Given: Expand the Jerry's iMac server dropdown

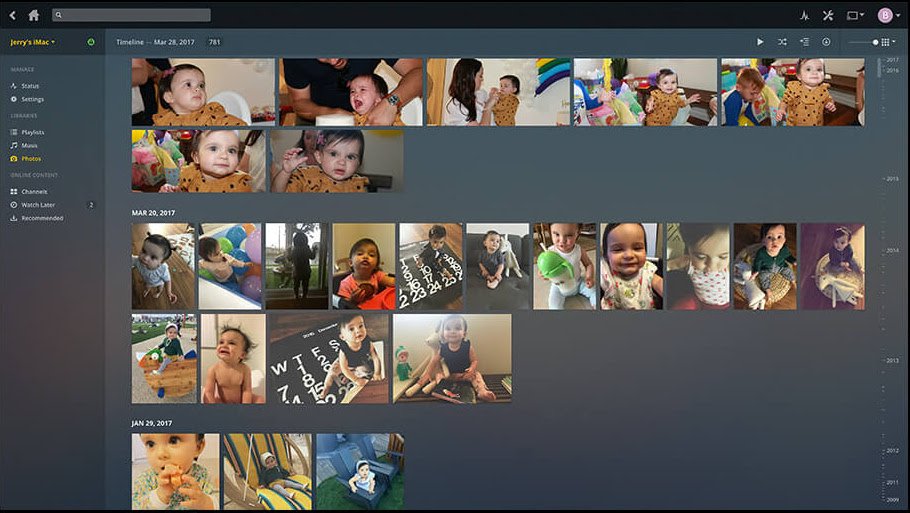Looking at the screenshot, I should click(x=32, y=42).
